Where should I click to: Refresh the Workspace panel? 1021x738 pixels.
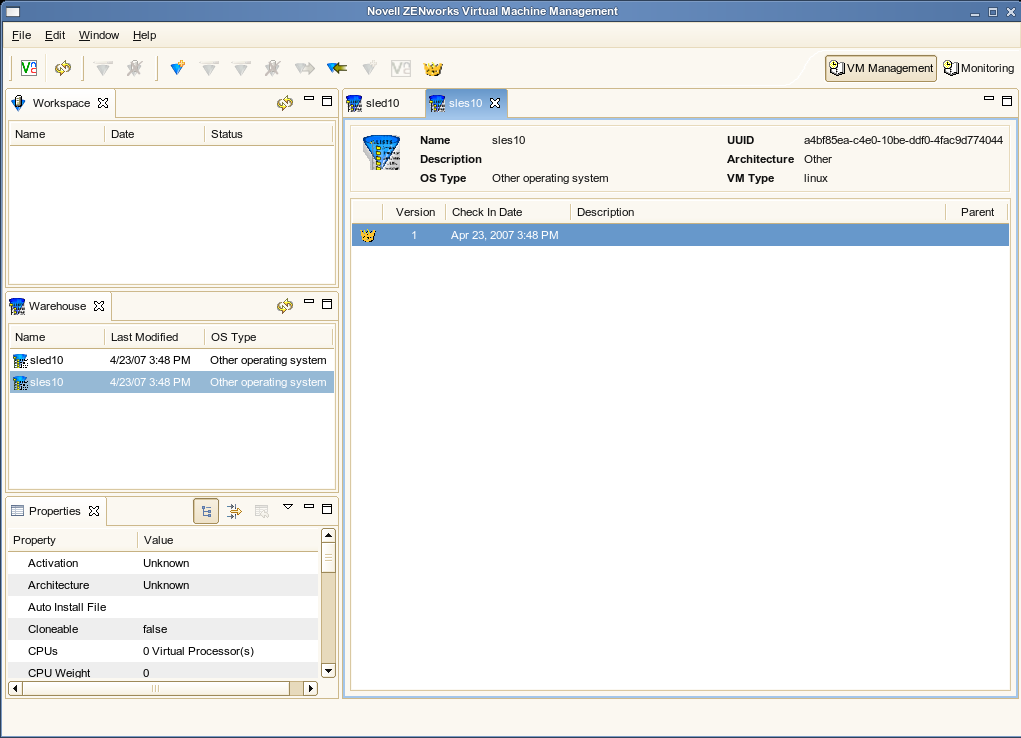pos(285,103)
